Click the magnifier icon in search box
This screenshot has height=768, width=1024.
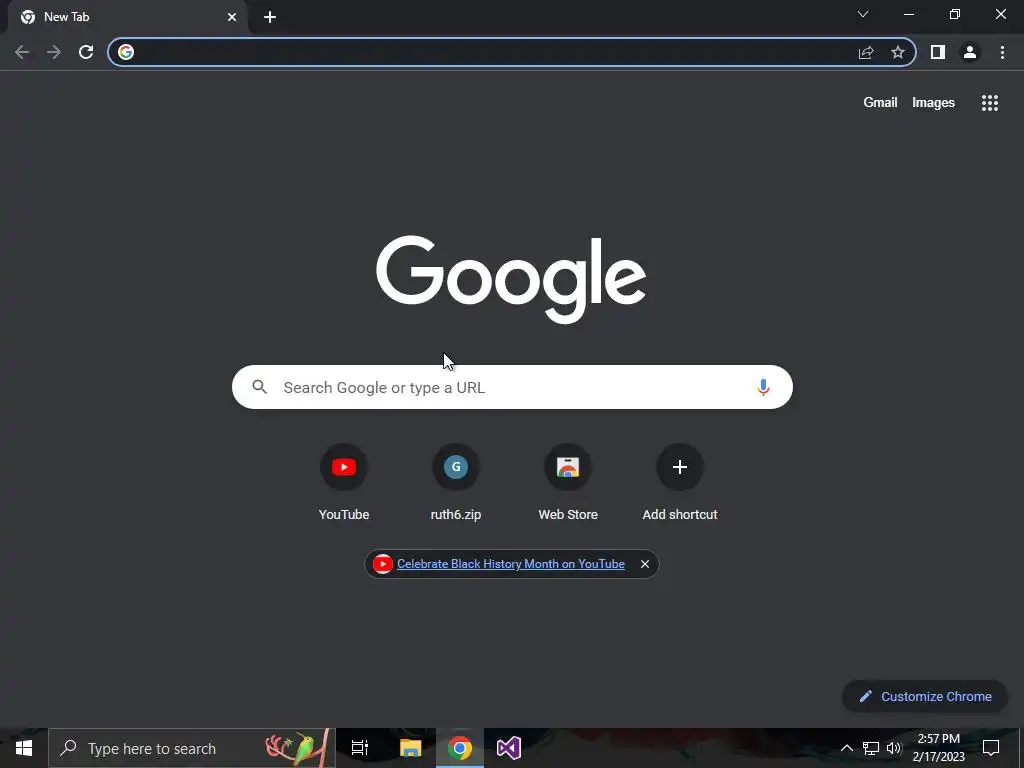tap(259, 387)
